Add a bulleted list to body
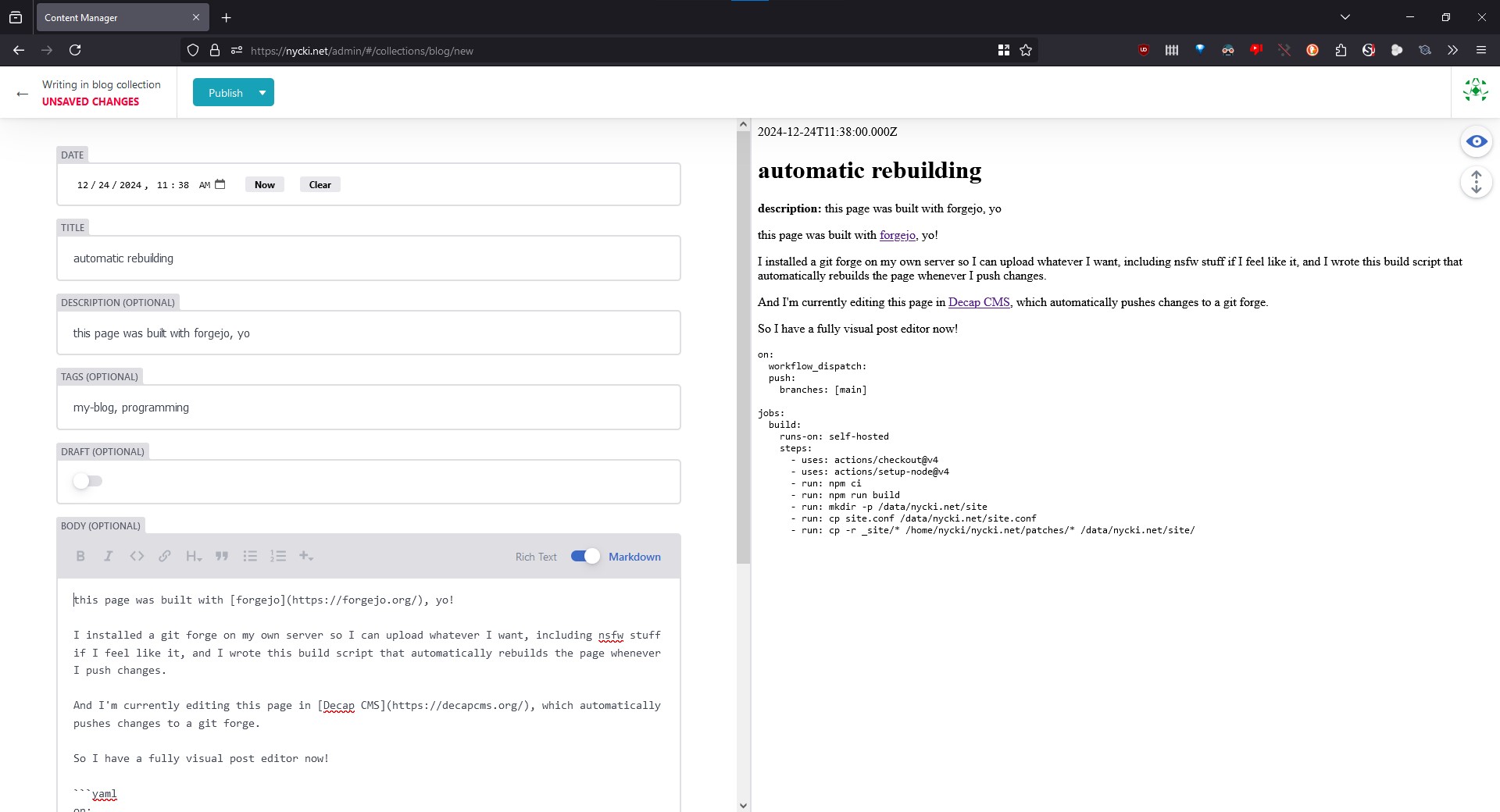 click(250, 556)
